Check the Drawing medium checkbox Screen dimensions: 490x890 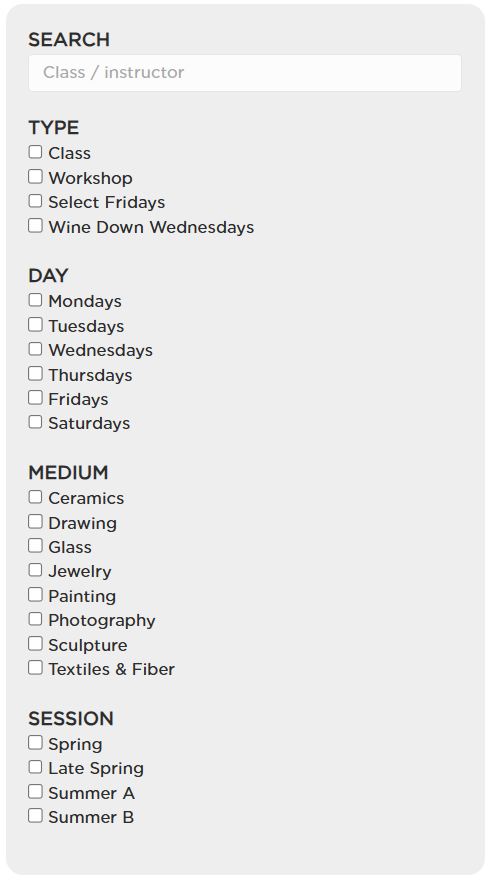pos(35,522)
